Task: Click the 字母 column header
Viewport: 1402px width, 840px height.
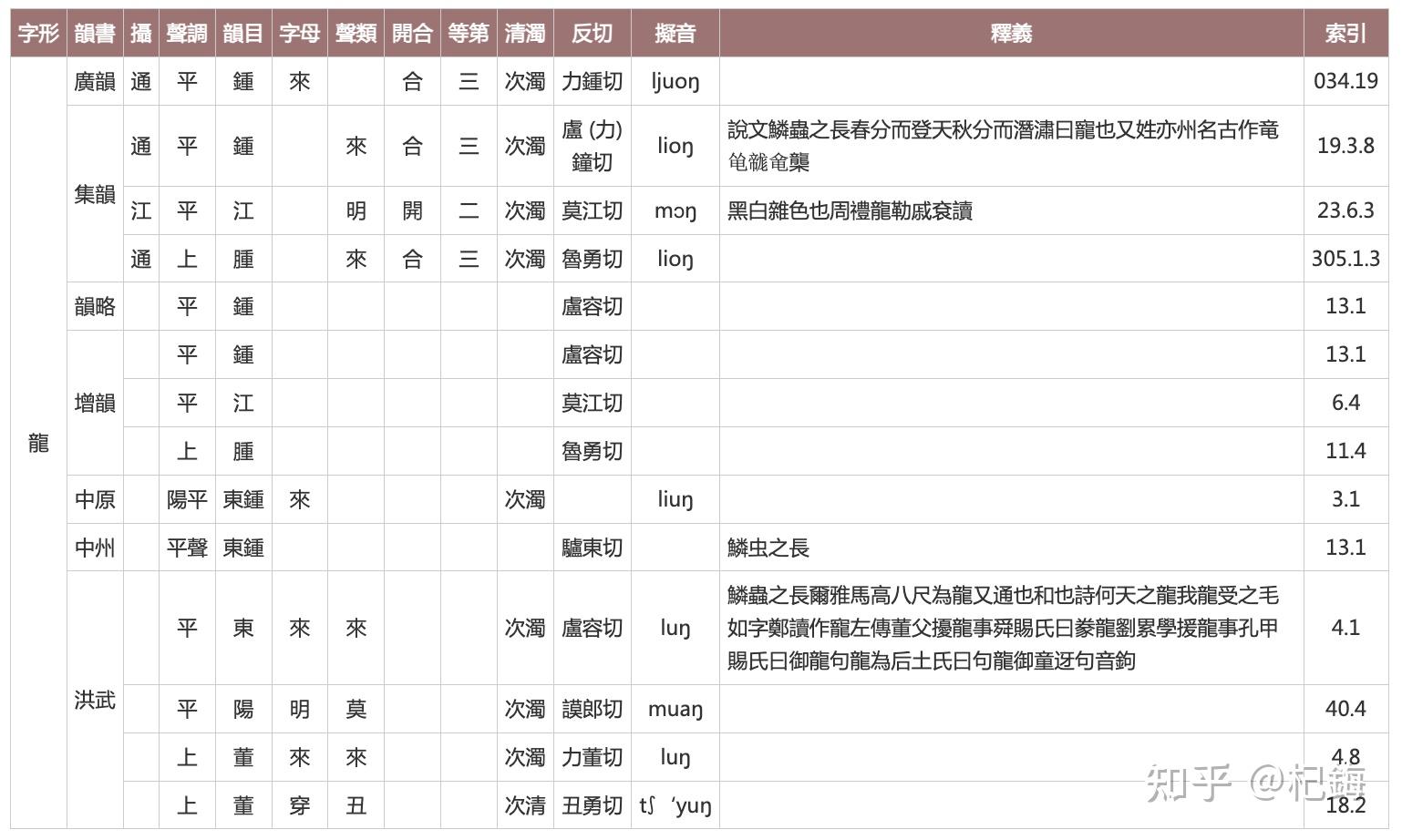Action: click(x=300, y=34)
